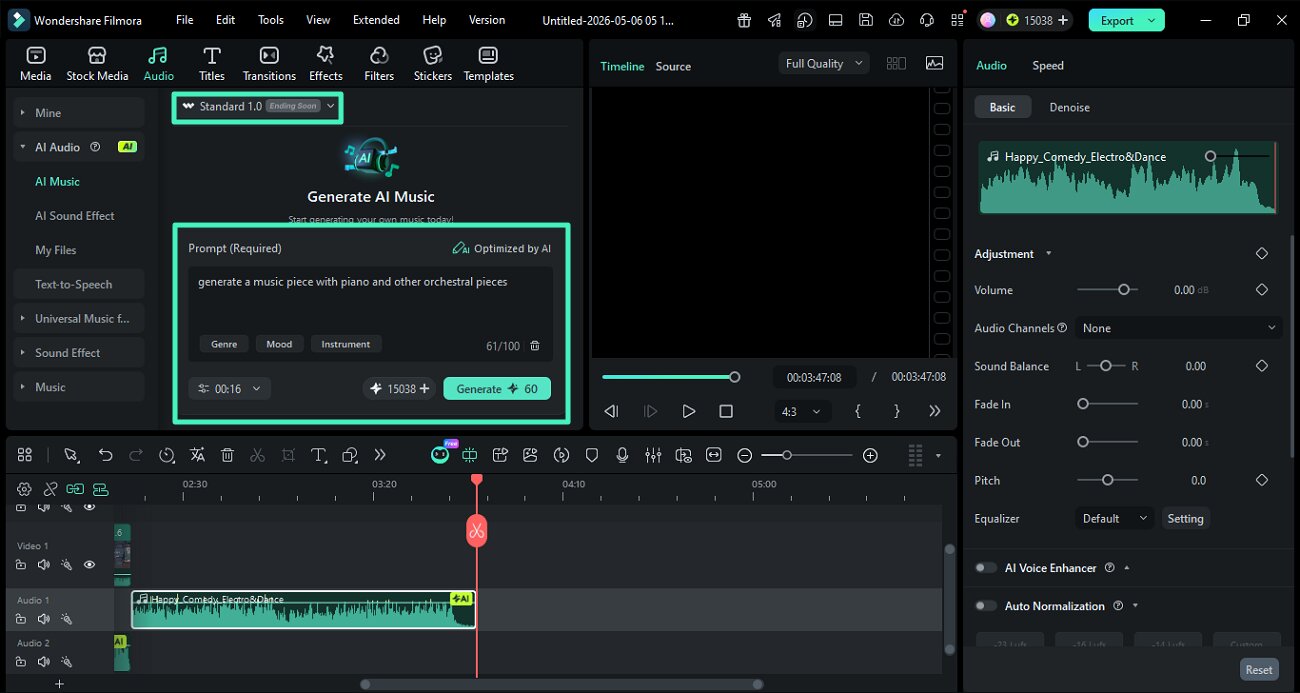Open the Standard 1.0 model dropdown
Screen dimensions: 1300x693
tap(258, 107)
